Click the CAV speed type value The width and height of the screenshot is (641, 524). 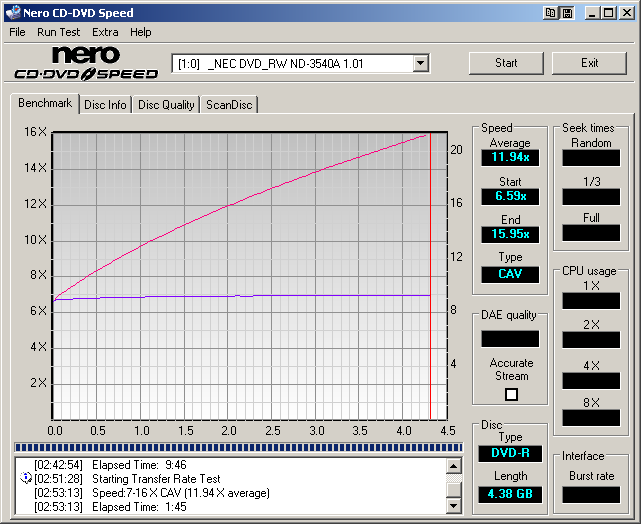tap(510, 274)
